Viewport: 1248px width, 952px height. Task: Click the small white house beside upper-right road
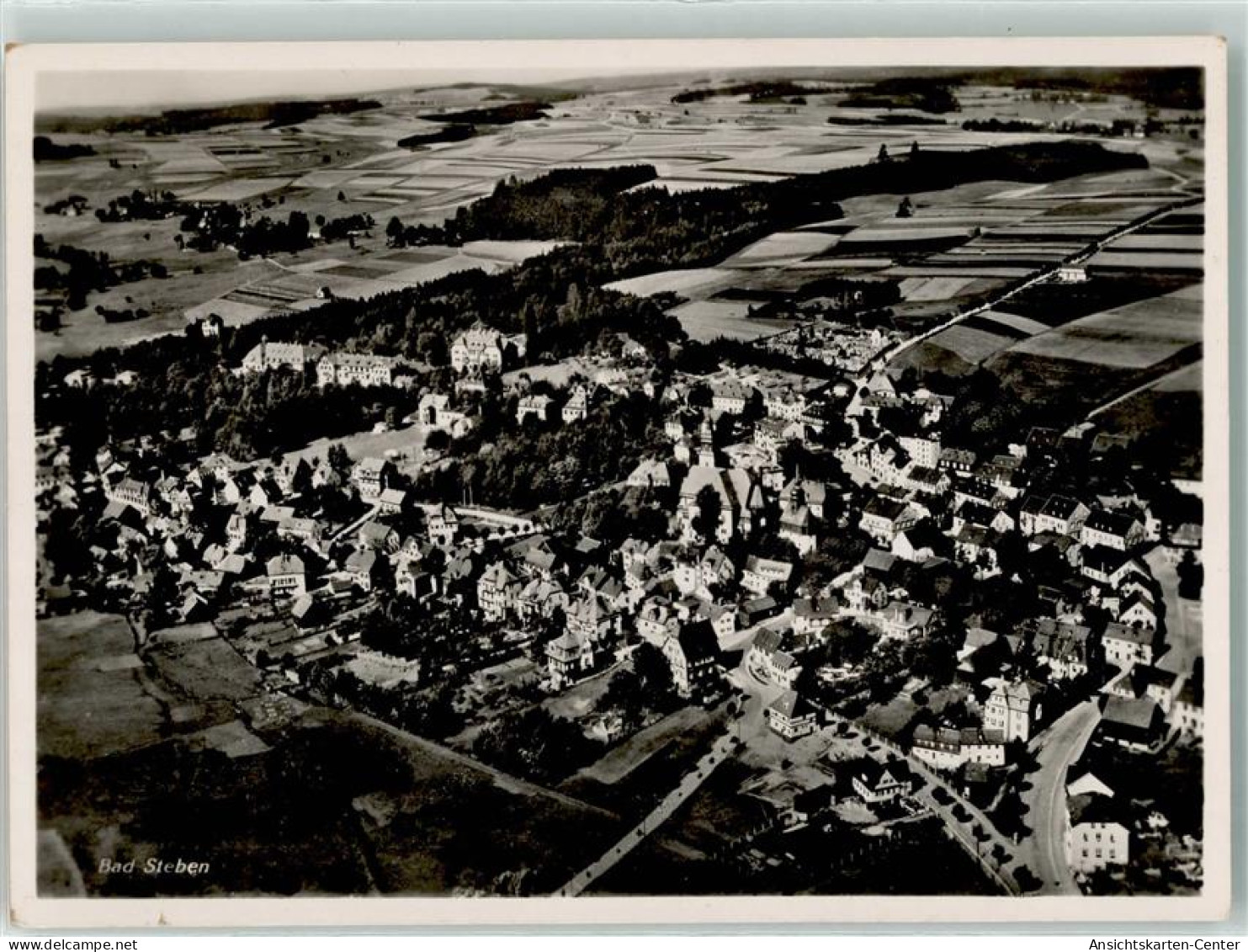pyautogui.click(x=1071, y=274)
